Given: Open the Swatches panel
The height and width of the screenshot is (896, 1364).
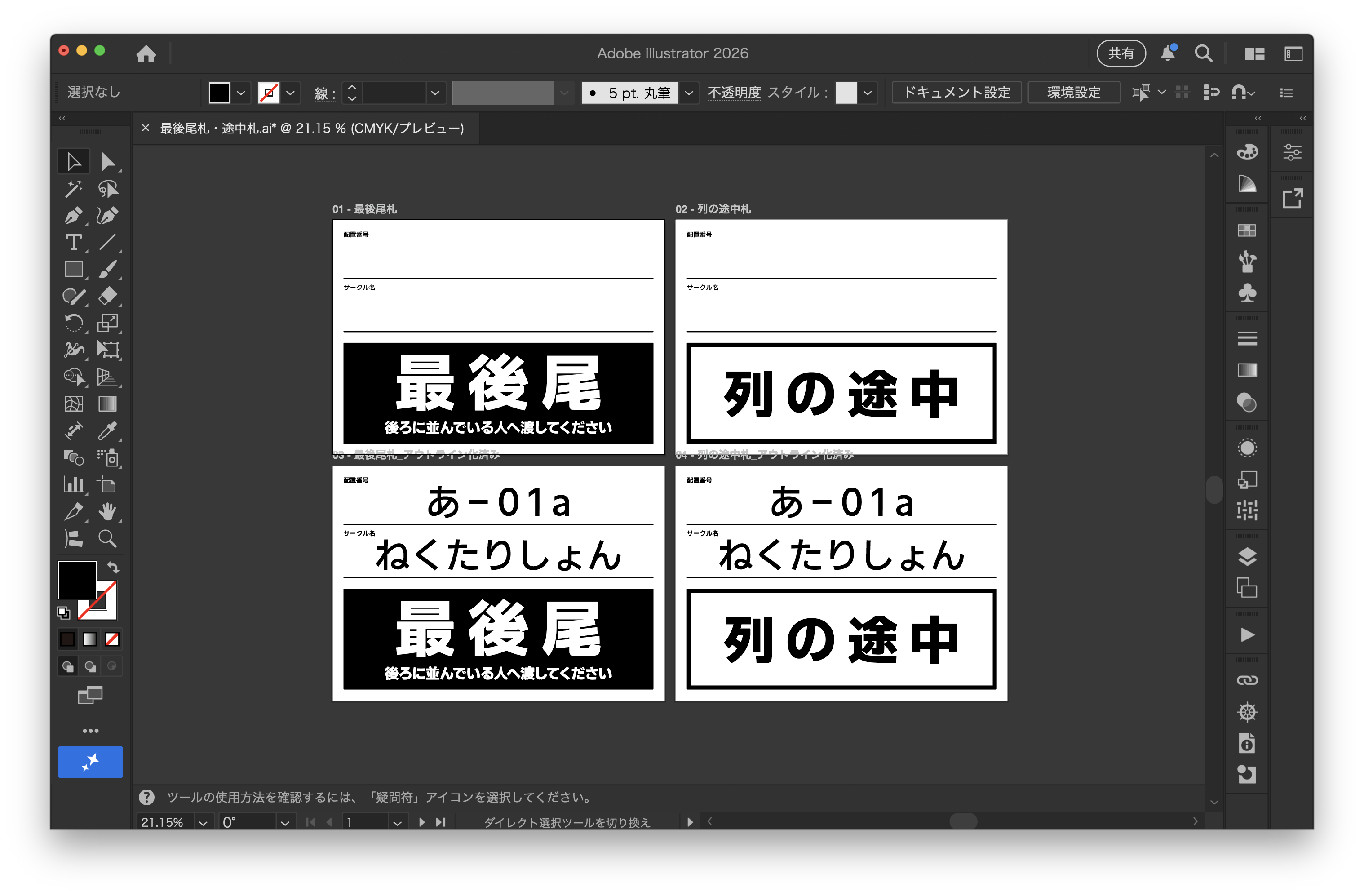Looking at the screenshot, I should pyautogui.click(x=1248, y=231).
